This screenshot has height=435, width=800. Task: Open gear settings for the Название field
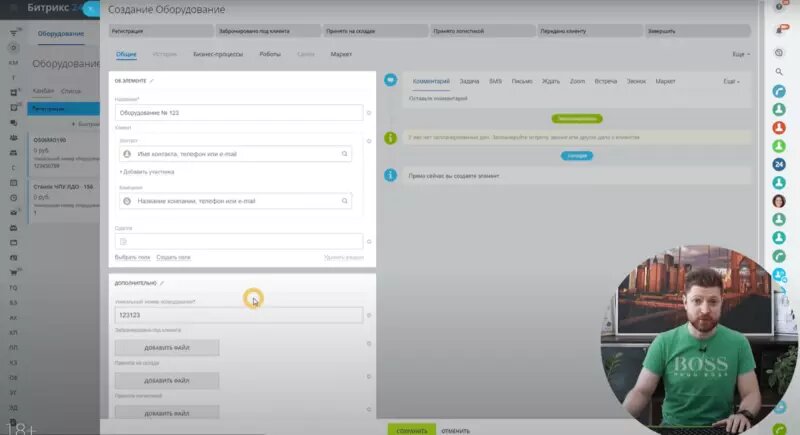click(369, 113)
